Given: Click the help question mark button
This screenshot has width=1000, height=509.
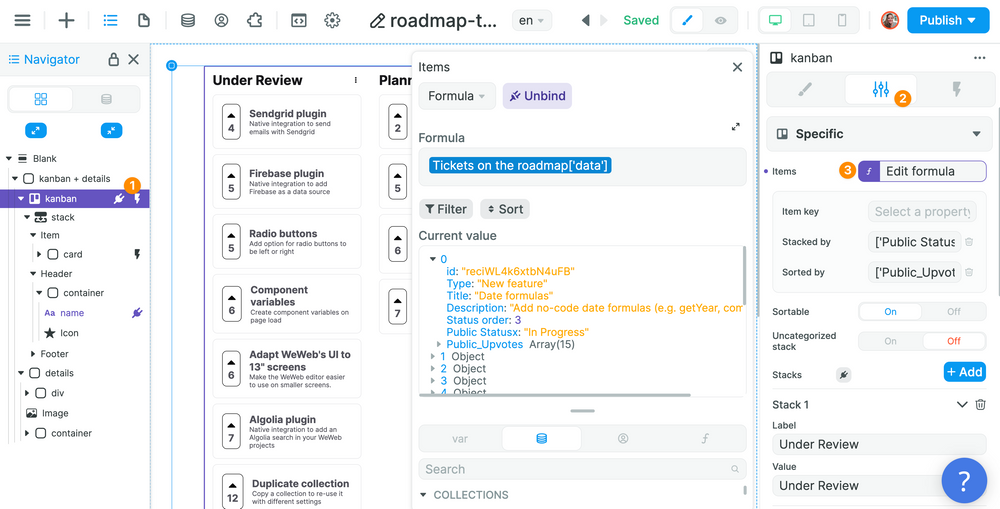Looking at the screenshot, I should click(x=963, y=481).
